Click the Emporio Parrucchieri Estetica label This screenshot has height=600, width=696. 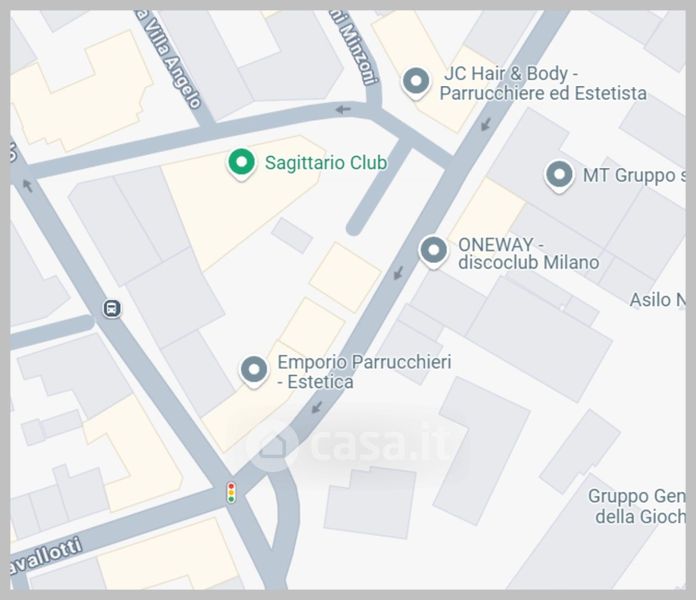click(x=364, y=372)
